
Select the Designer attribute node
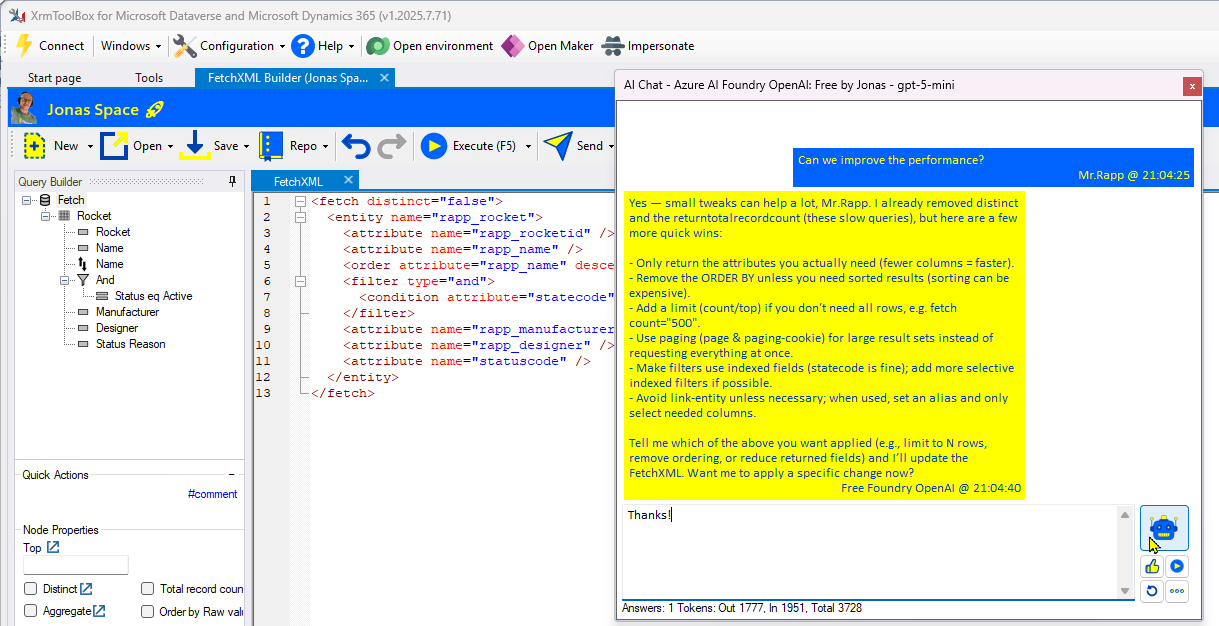(117, 328)
